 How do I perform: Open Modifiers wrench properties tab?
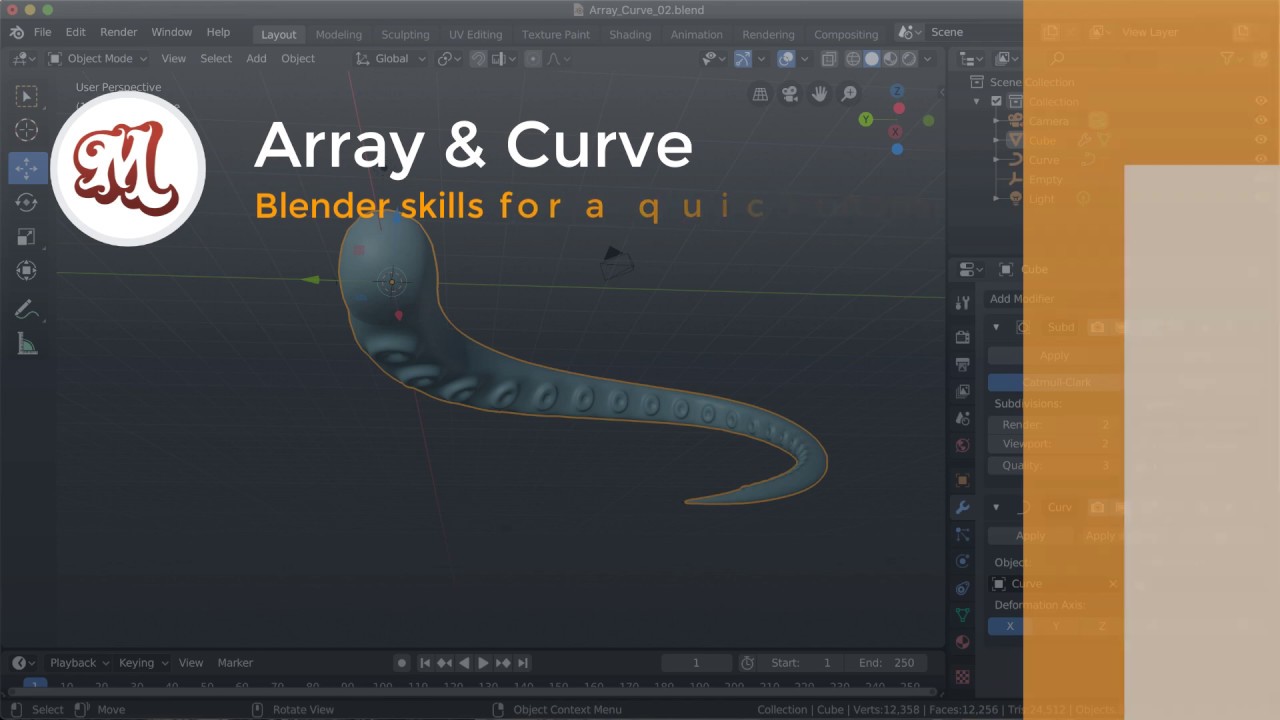(962, 507)
